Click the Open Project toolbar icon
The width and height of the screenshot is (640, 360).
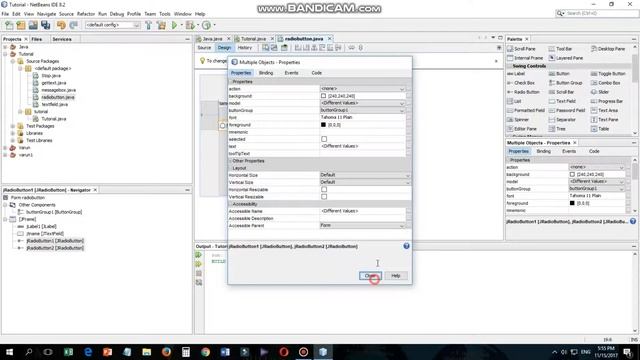(x=33, y=25)
